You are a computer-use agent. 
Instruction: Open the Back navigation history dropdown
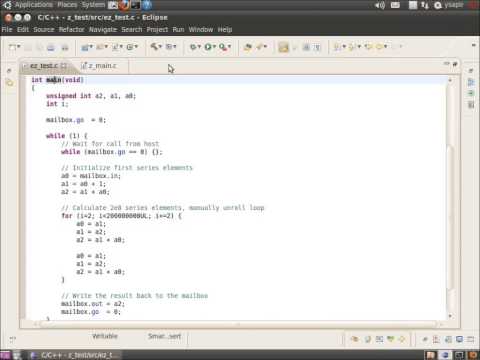tap(386, 47)
